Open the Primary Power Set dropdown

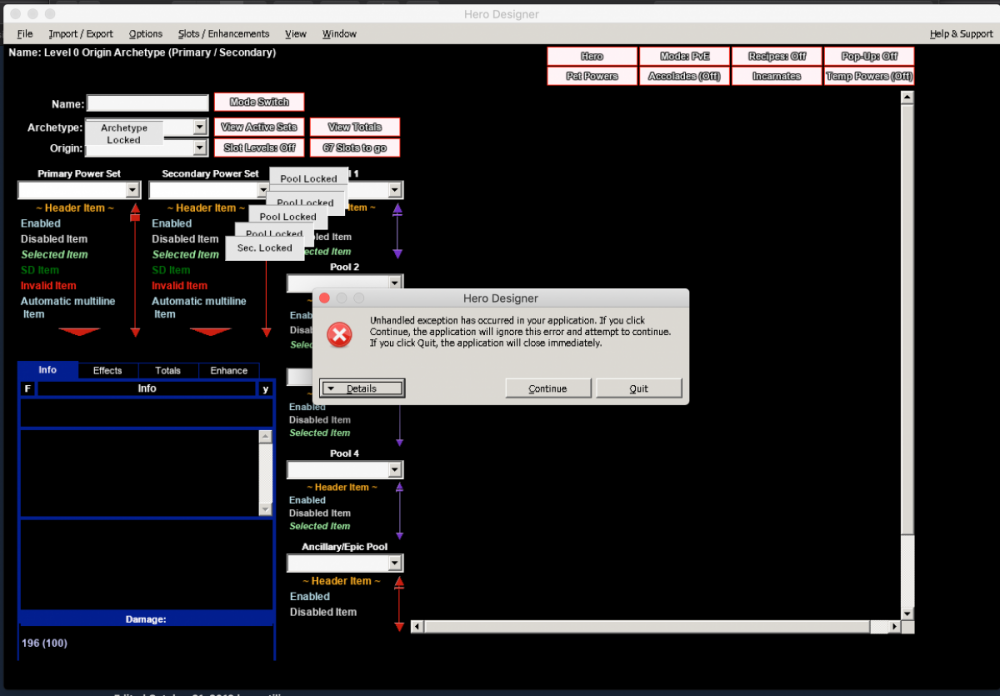[132, 190]
